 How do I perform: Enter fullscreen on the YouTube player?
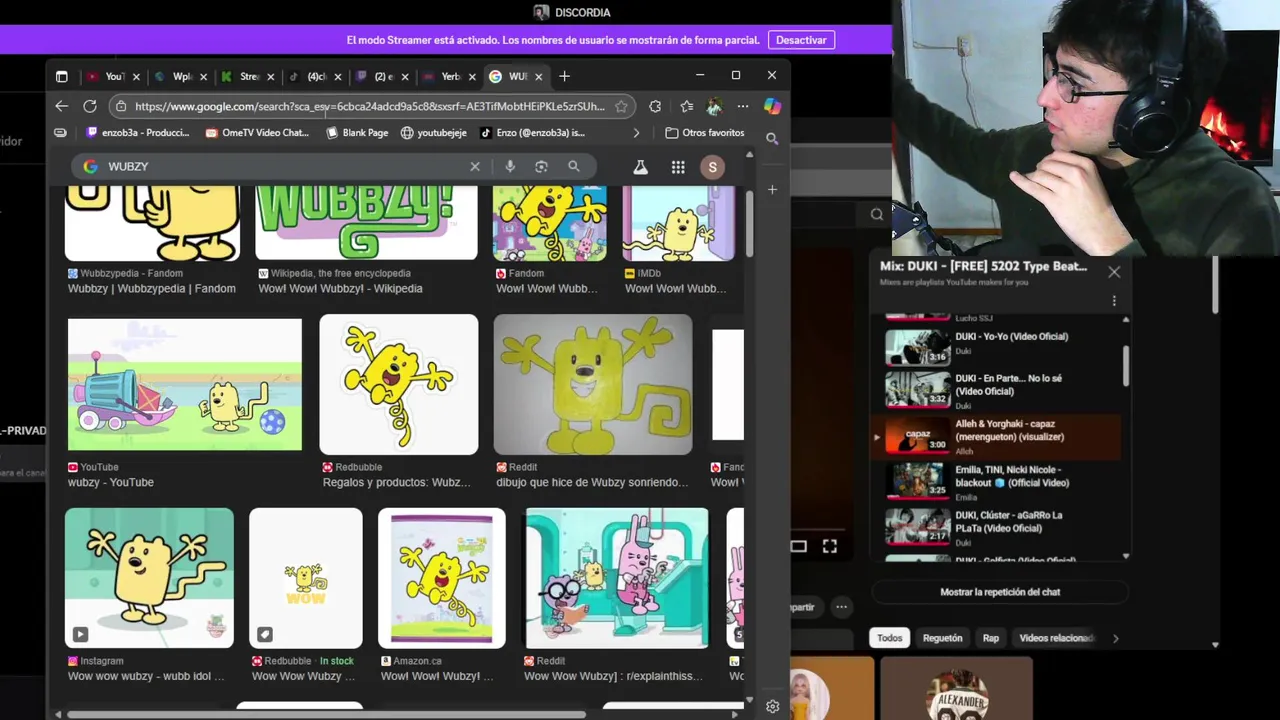pos(830,546)
